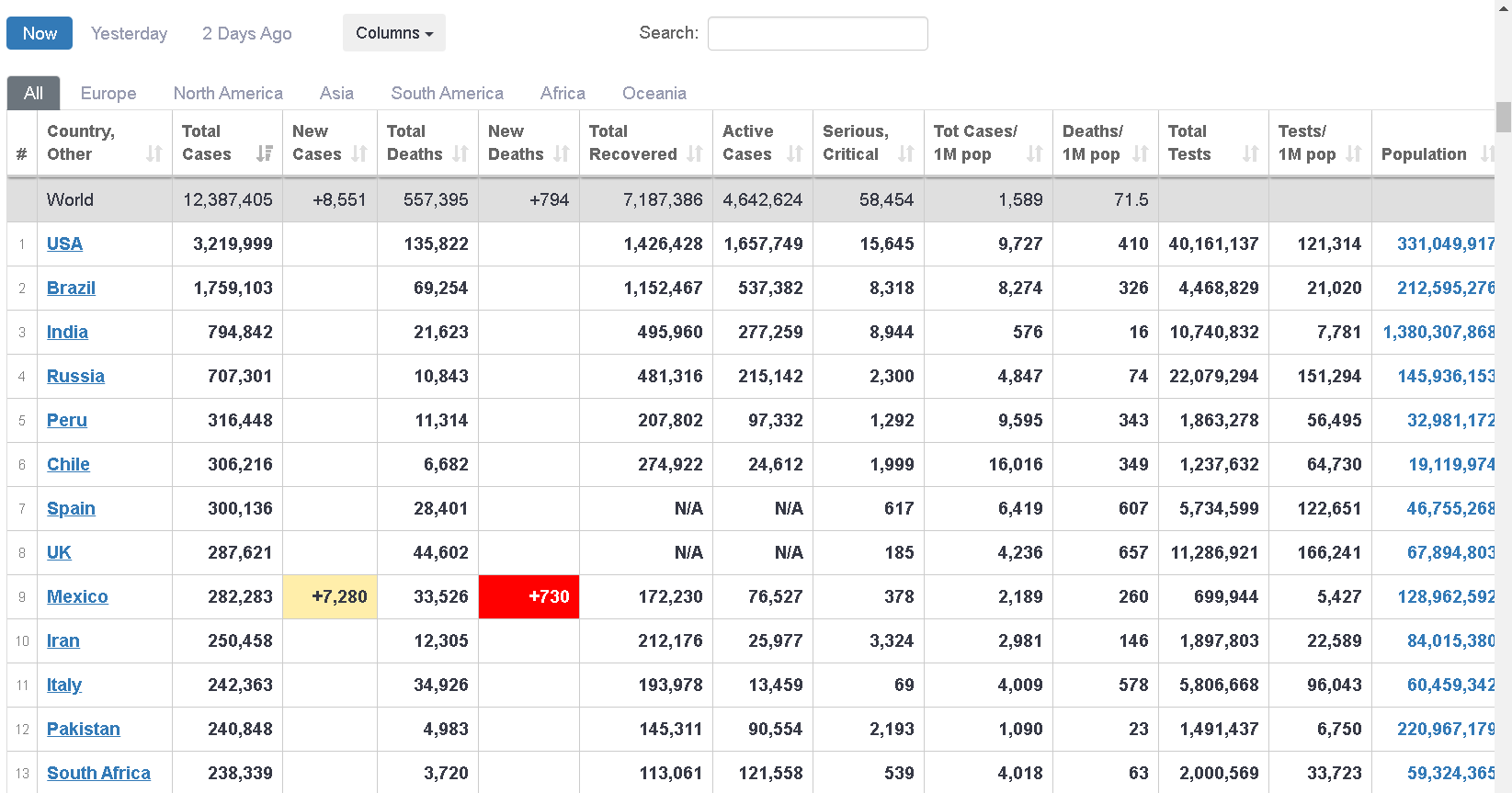Viewport: 1512px width, 793px height.
Task: Switch to the Africa tab
Action: pos(563,93)
